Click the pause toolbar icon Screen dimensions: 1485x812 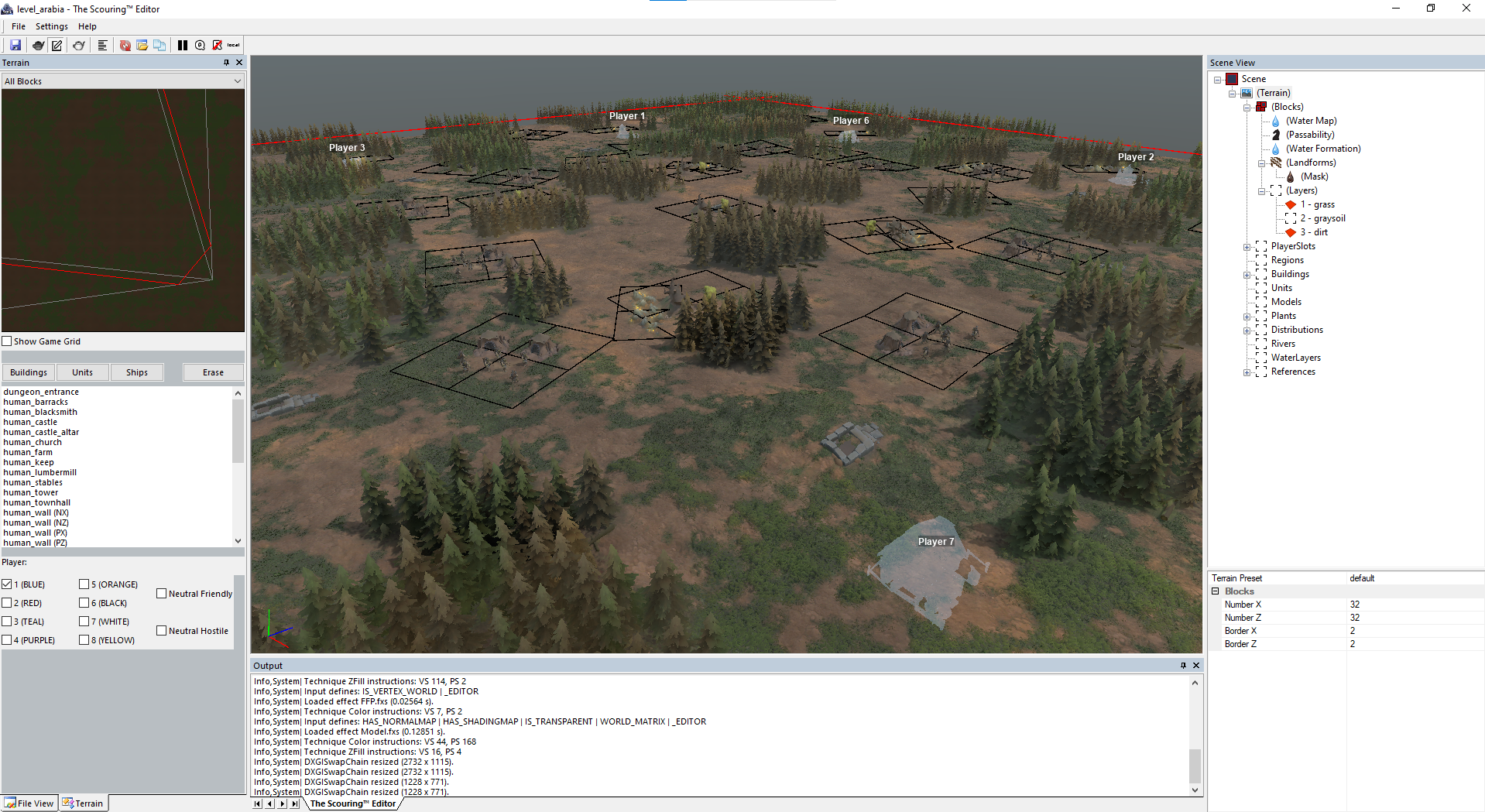(x=182, y=45)
